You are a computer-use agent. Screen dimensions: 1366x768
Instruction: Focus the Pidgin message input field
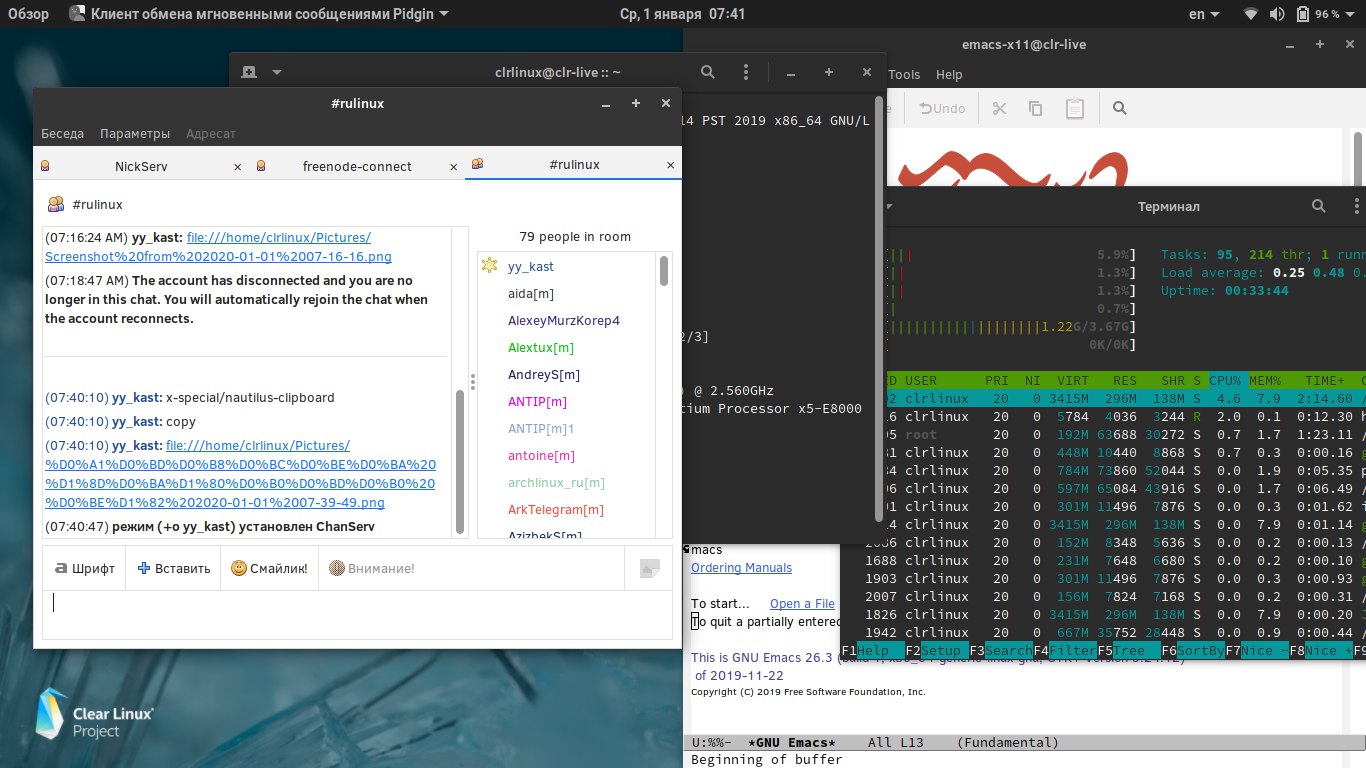tap(357, 614)
